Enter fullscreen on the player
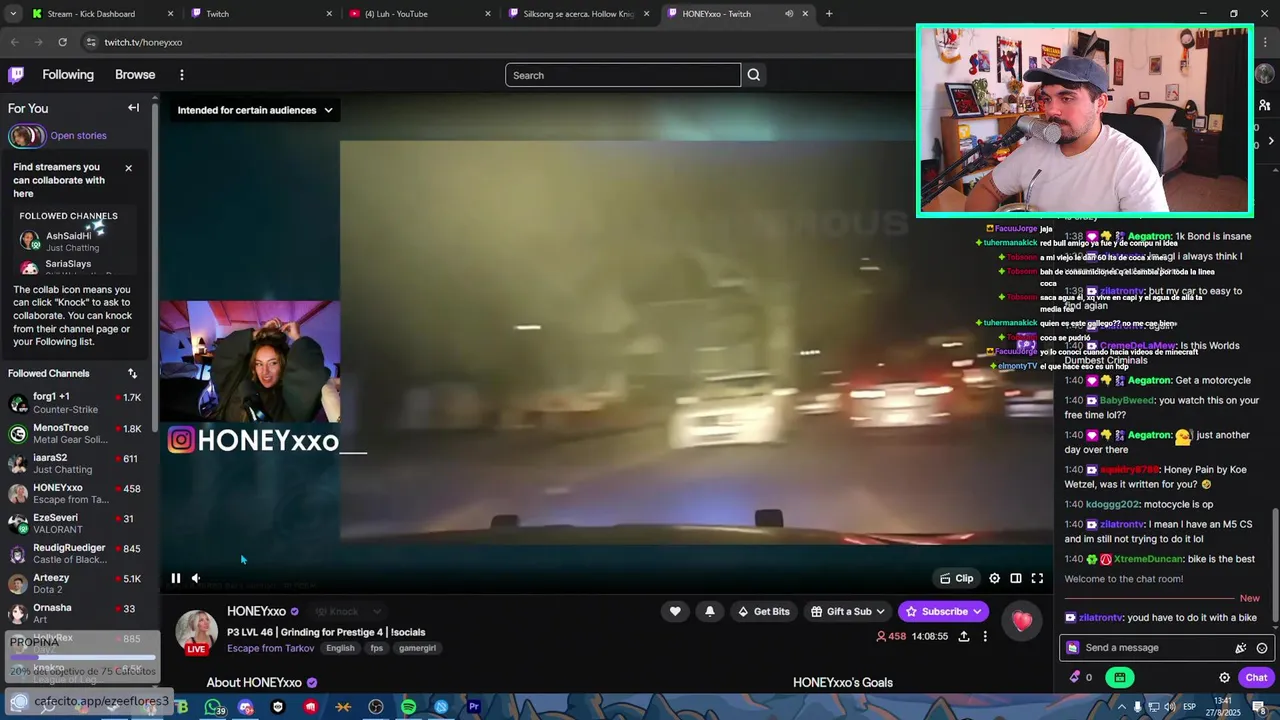Image resolution: width=1280 pixels, height=720 pixels. 1037,578
